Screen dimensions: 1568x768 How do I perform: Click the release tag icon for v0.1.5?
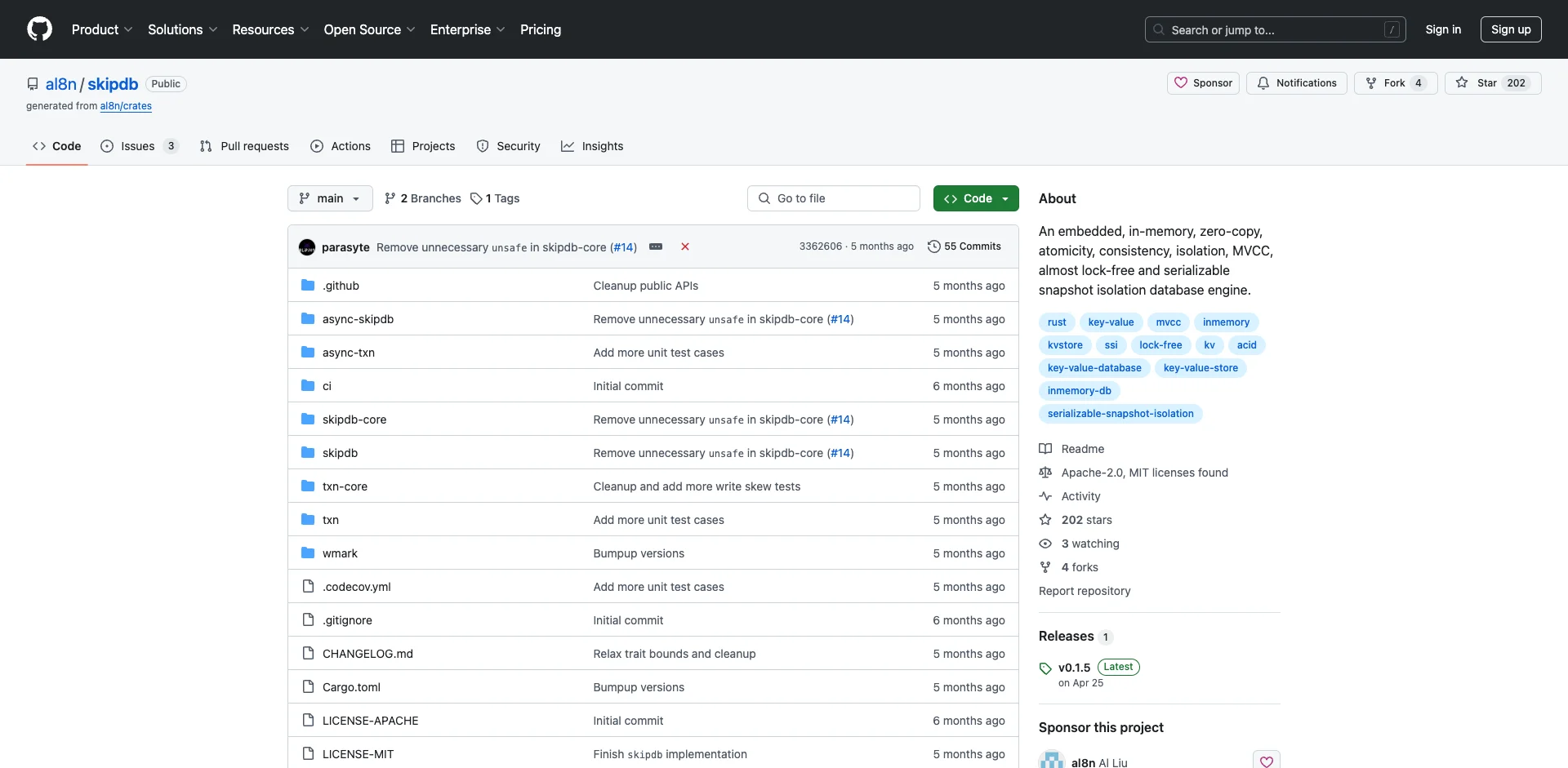[1045, 668]
